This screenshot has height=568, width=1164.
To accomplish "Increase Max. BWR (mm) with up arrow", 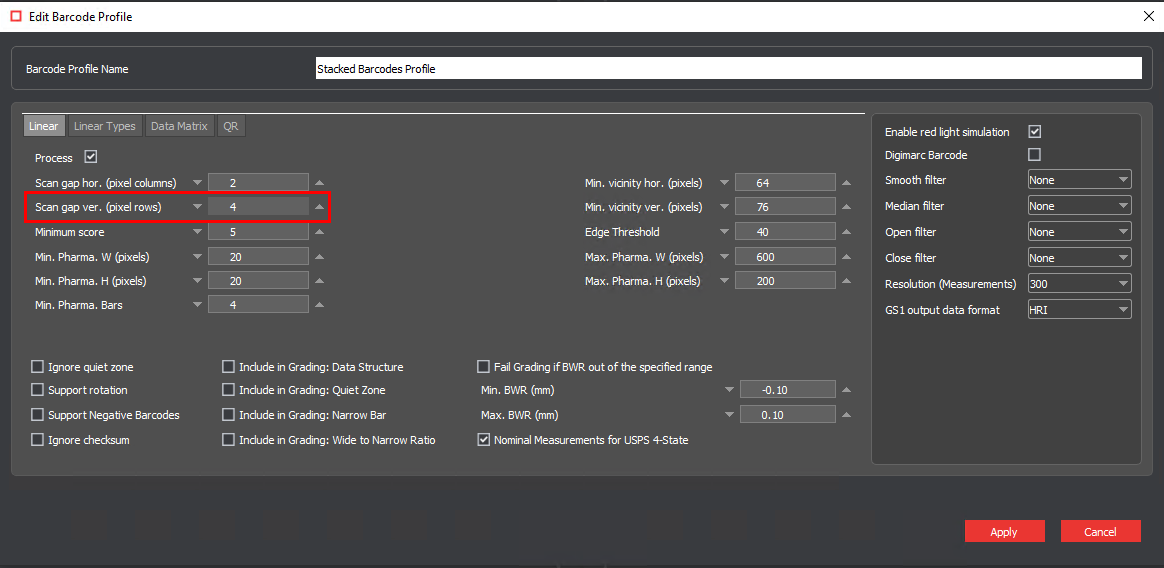I will point(846,415).
